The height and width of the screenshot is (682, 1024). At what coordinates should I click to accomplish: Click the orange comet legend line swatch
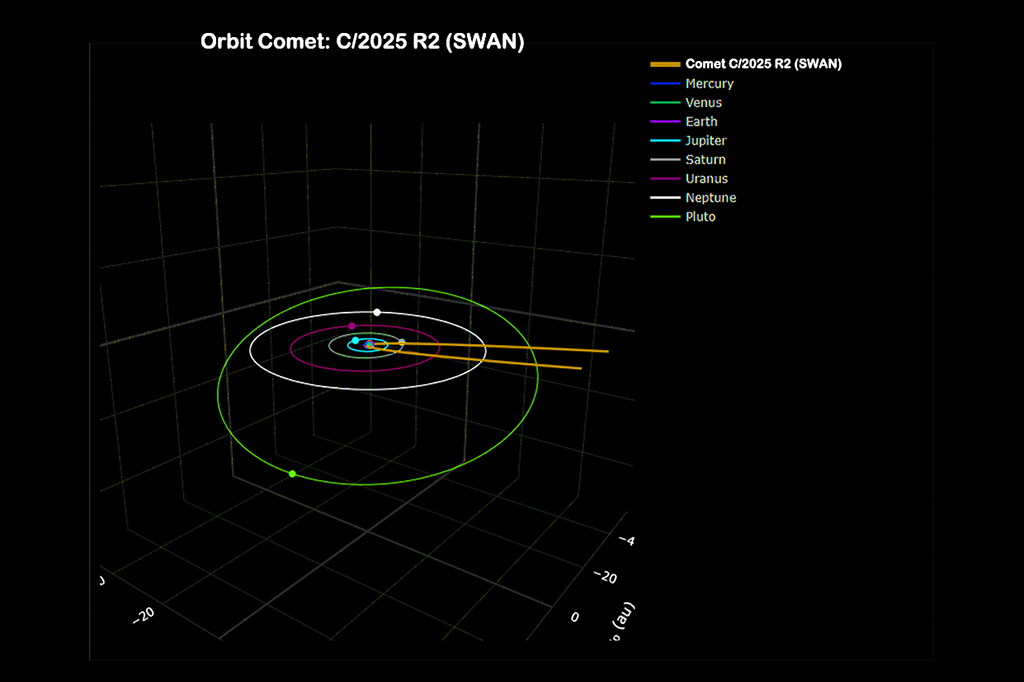(x=664, y=64)
